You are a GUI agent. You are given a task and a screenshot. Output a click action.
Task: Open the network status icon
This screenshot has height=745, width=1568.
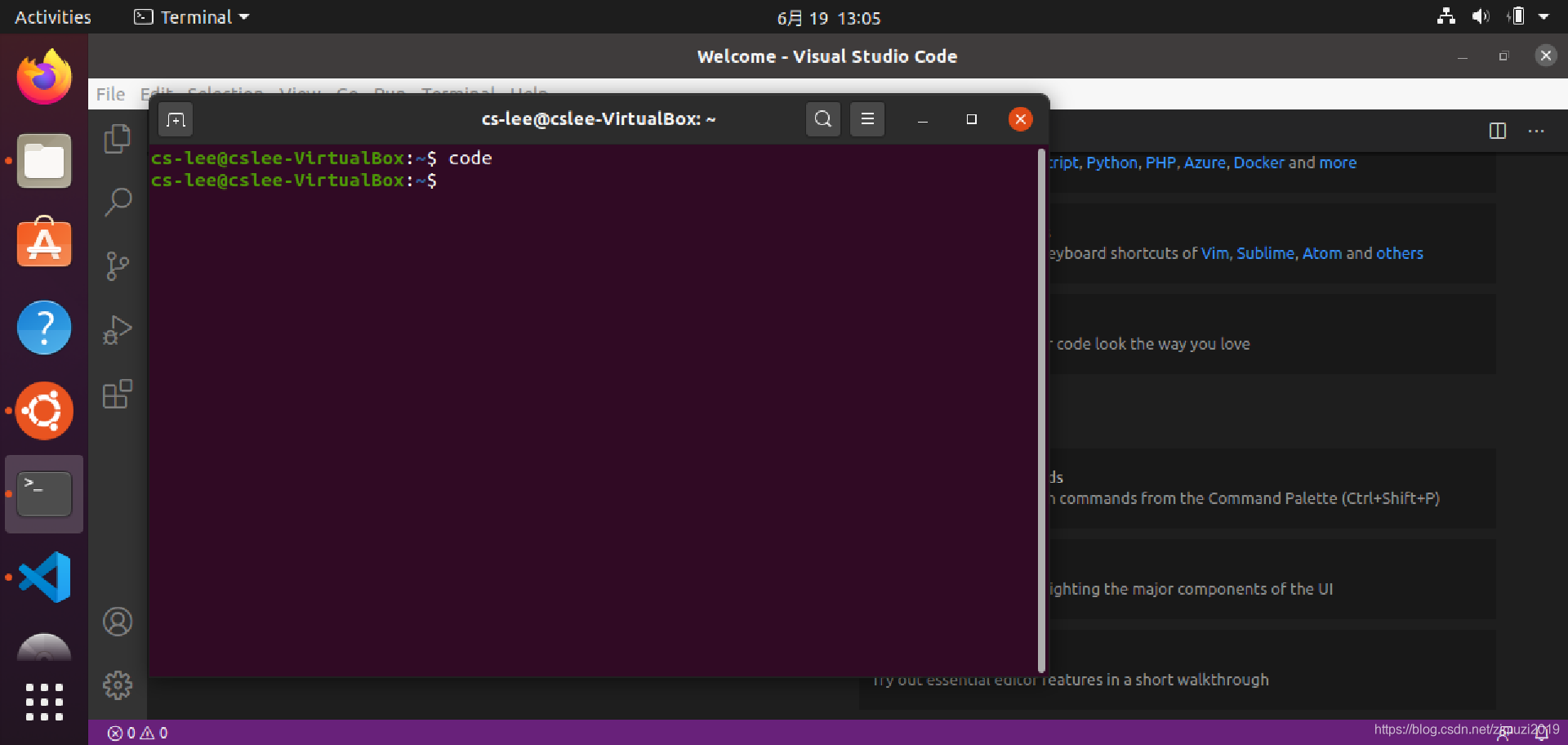coord(1446,16)
